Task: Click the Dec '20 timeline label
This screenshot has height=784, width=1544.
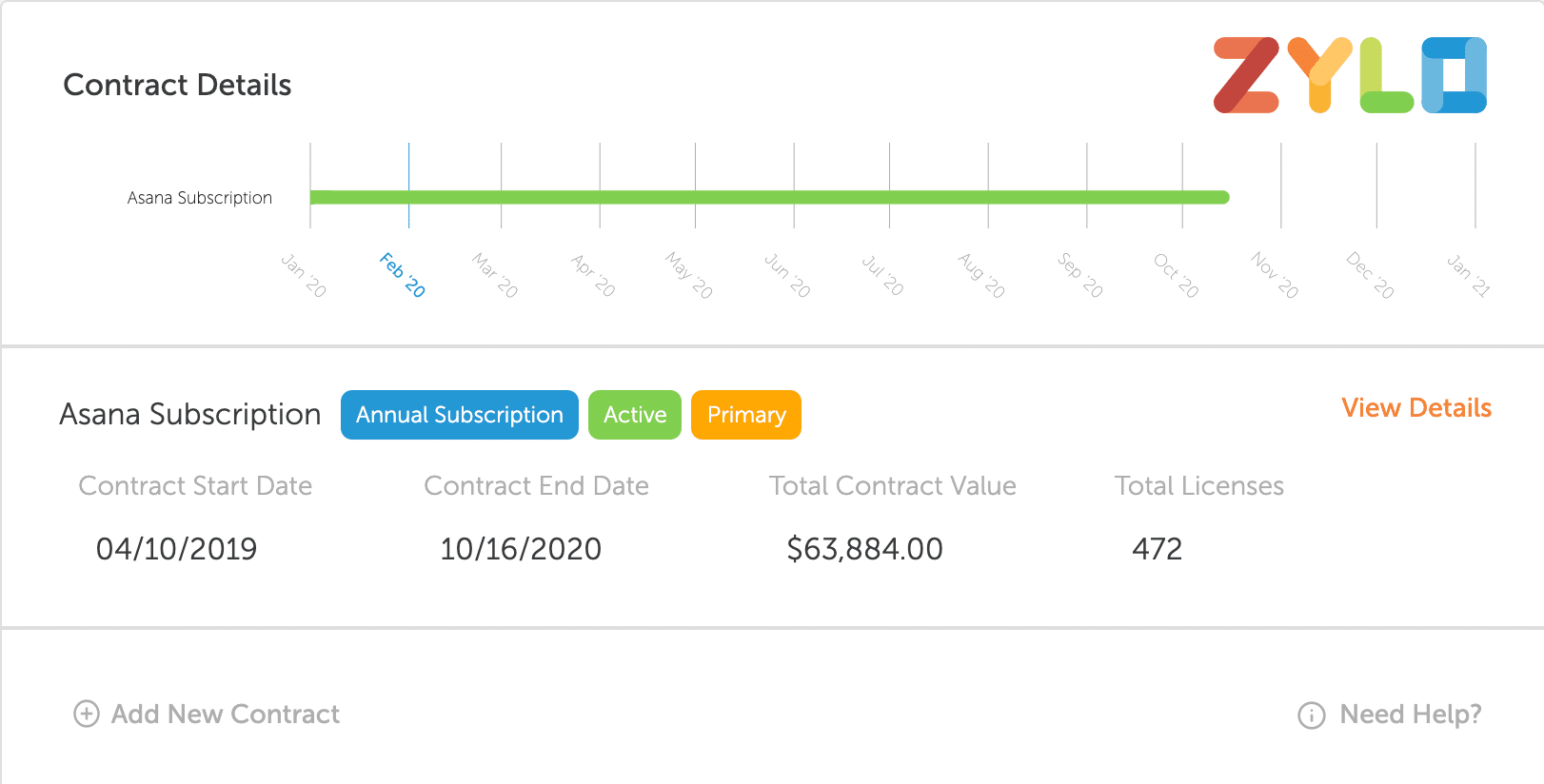Action: coord(1370,275)
